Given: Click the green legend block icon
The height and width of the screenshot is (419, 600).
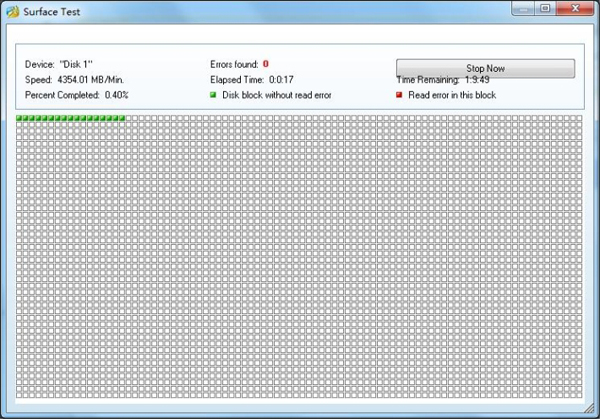Looking at the screenshot, I should click(213, 95).
